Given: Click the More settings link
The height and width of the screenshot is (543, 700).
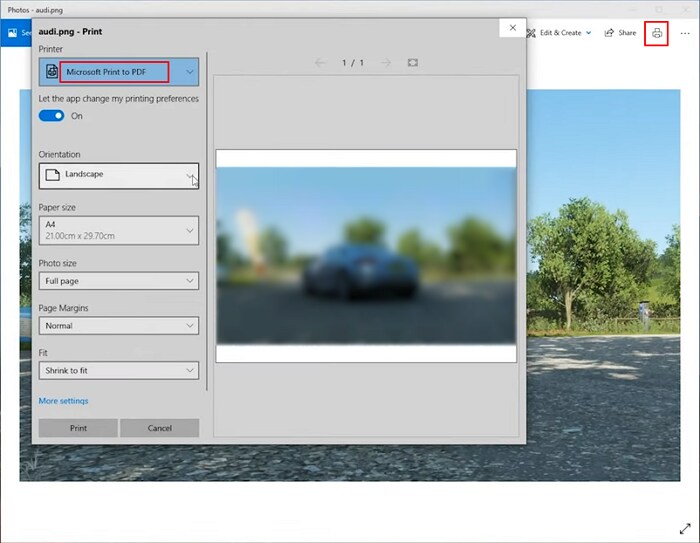Looking at the screenshot, I should (x=63, y=401).
